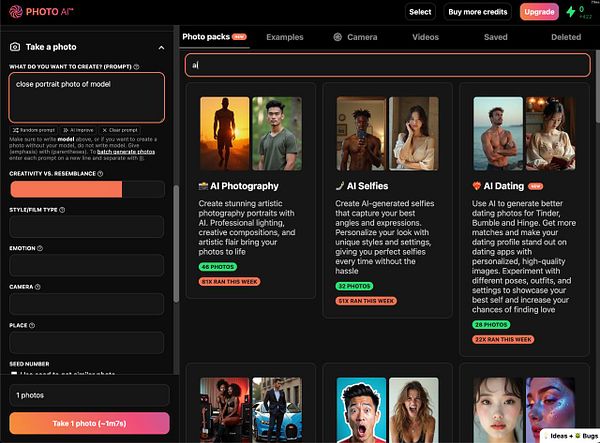The width and height of the screenshot is (600, 443).
Task: Click the sidebar vertical scrollbar
Action: pyautogui.click(x=176, y=244)
